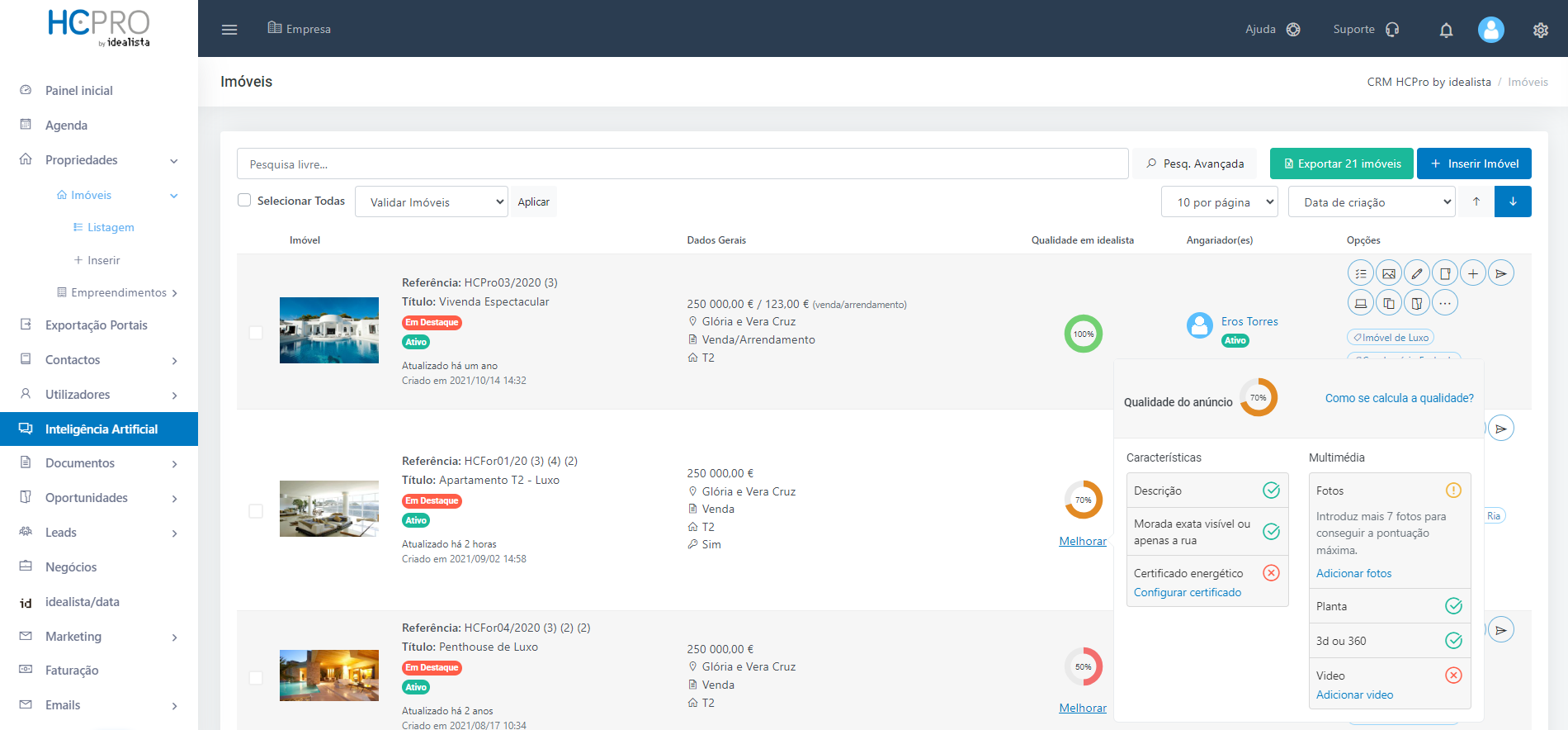This screenshot has width=1568, height=730.
Task: Click the three-dots more options icon
Action: [x=1445, y=303]
